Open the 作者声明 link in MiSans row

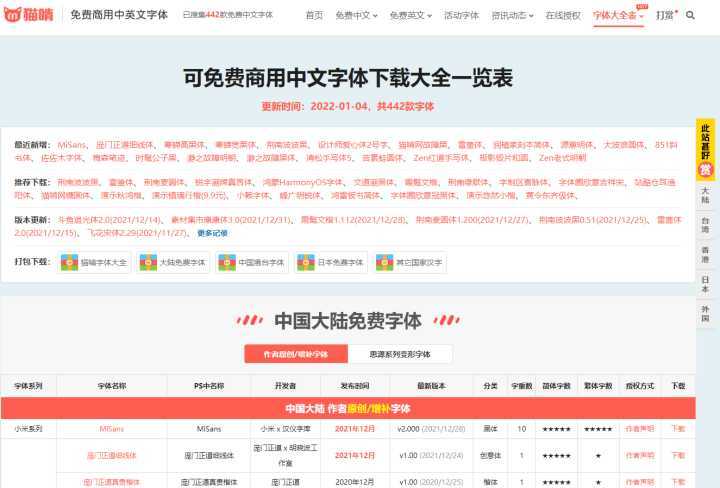640,429
